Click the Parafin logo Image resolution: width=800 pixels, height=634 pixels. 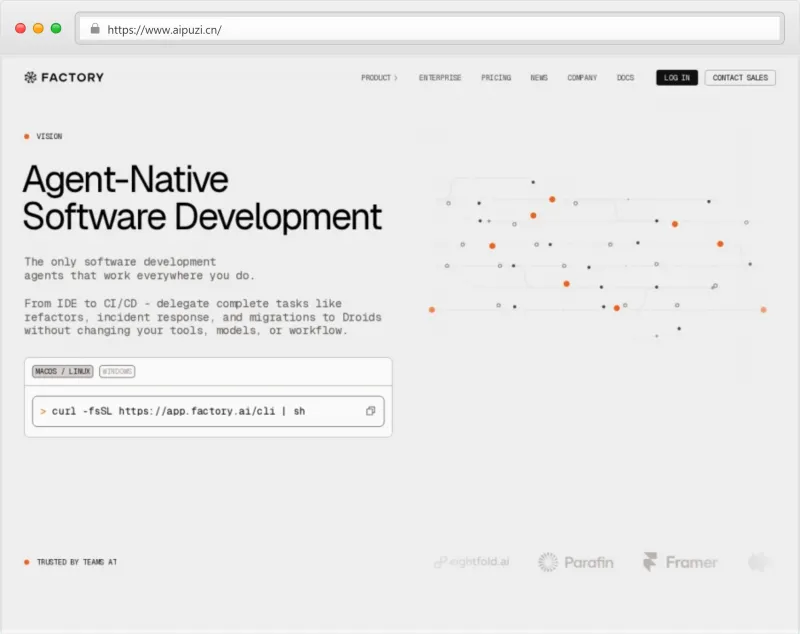click(575, 562)
